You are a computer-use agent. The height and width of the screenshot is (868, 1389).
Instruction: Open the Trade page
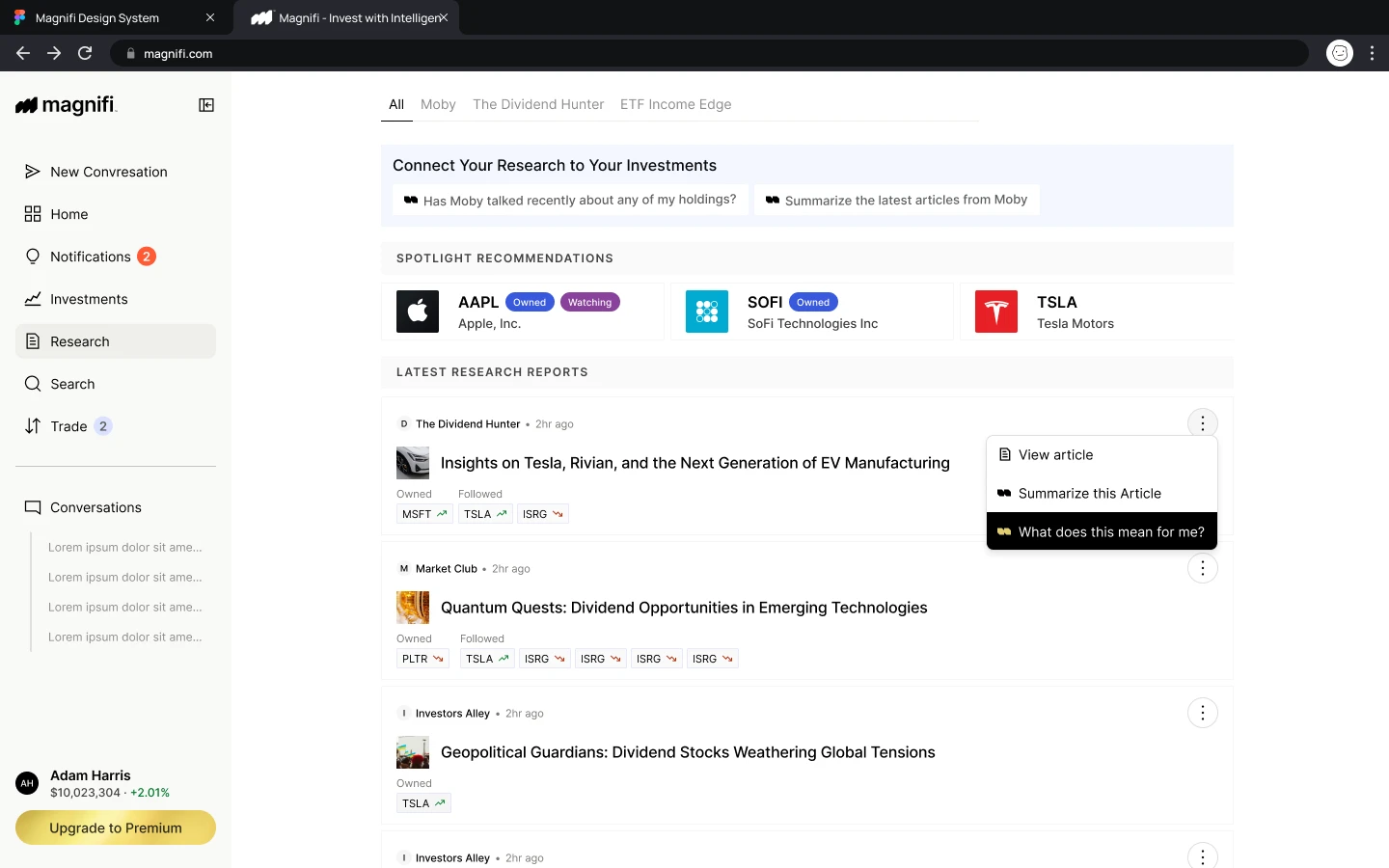tap(116, 426)
